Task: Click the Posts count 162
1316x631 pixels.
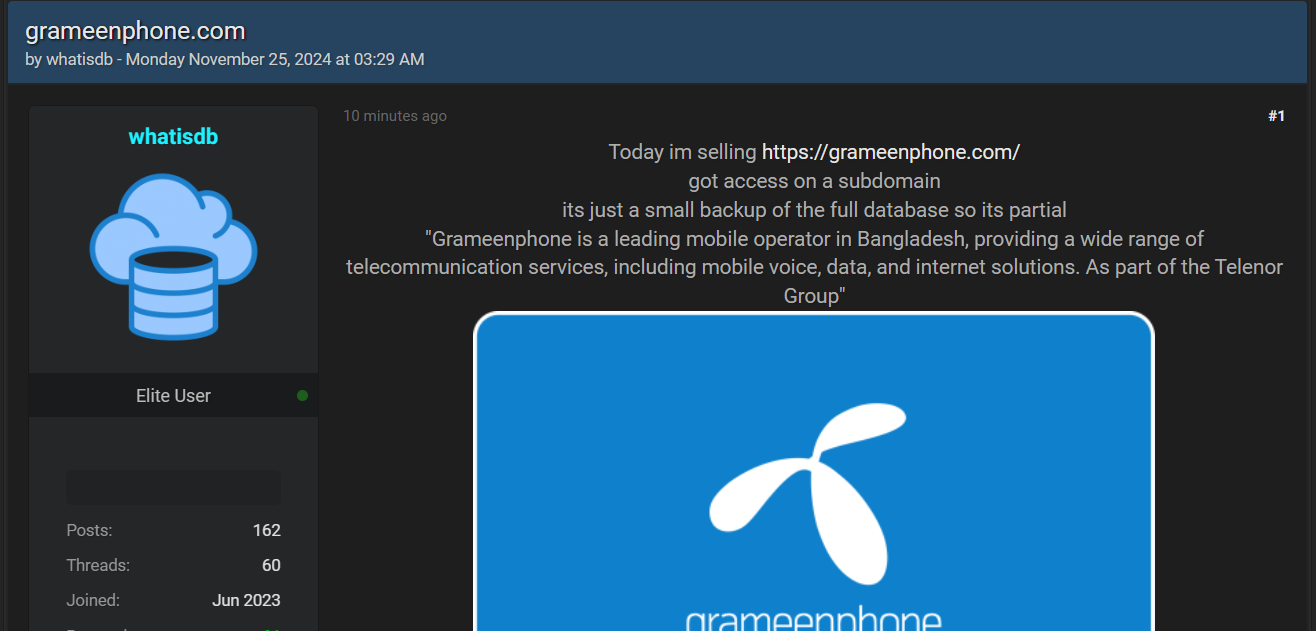Action: pos(267,530)
